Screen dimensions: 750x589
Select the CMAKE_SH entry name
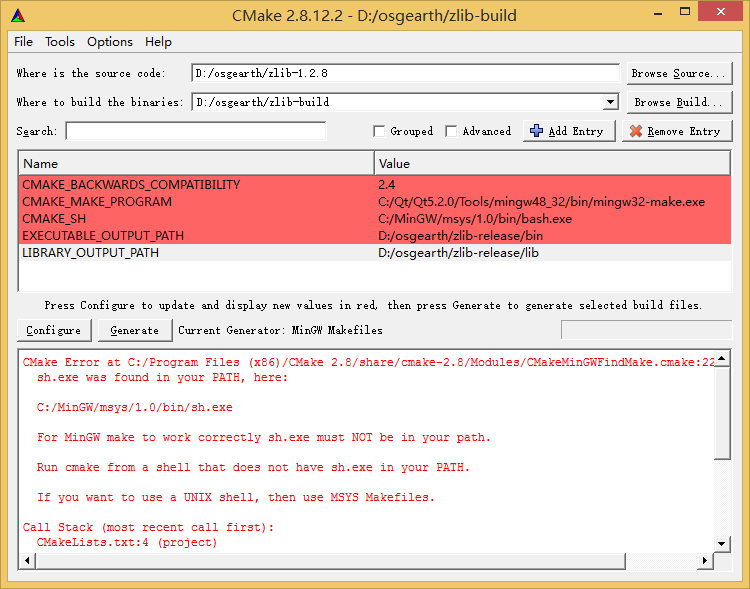point(54,219)
